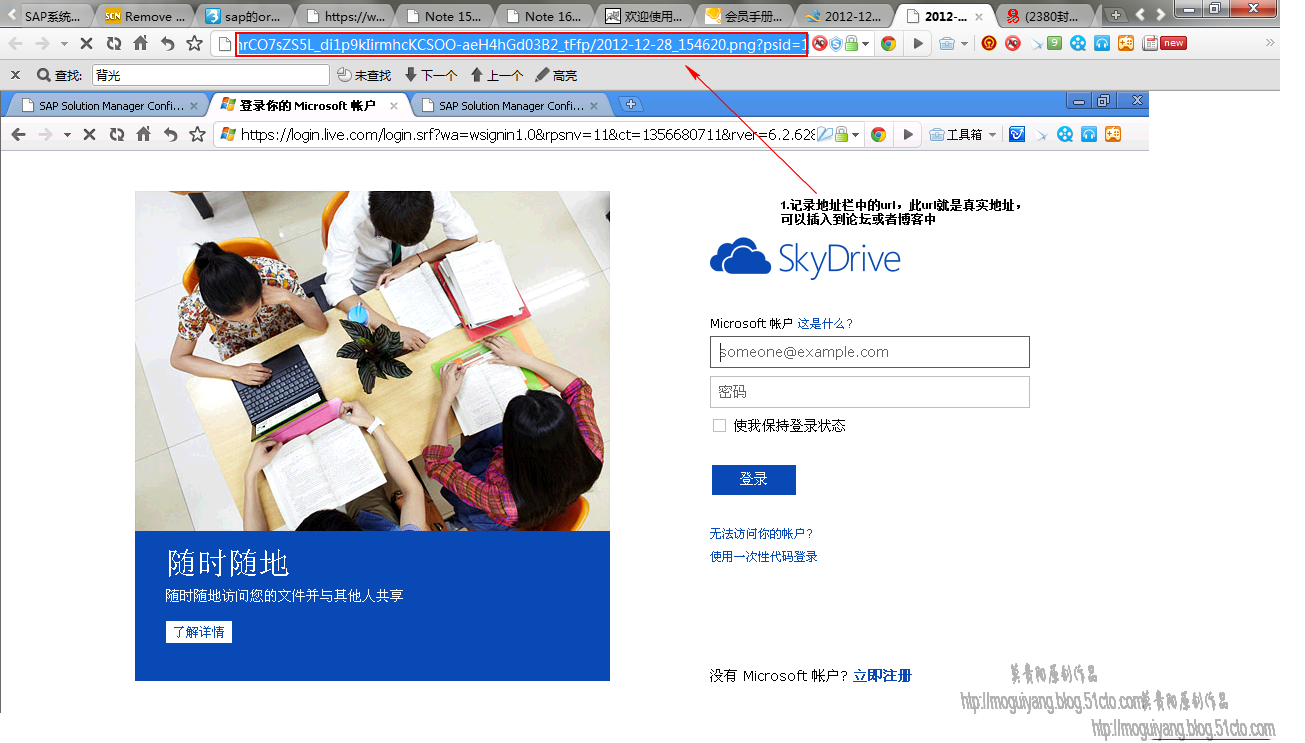Select the 登录你的 Microsoft 帐户 tab

point(308,105)
